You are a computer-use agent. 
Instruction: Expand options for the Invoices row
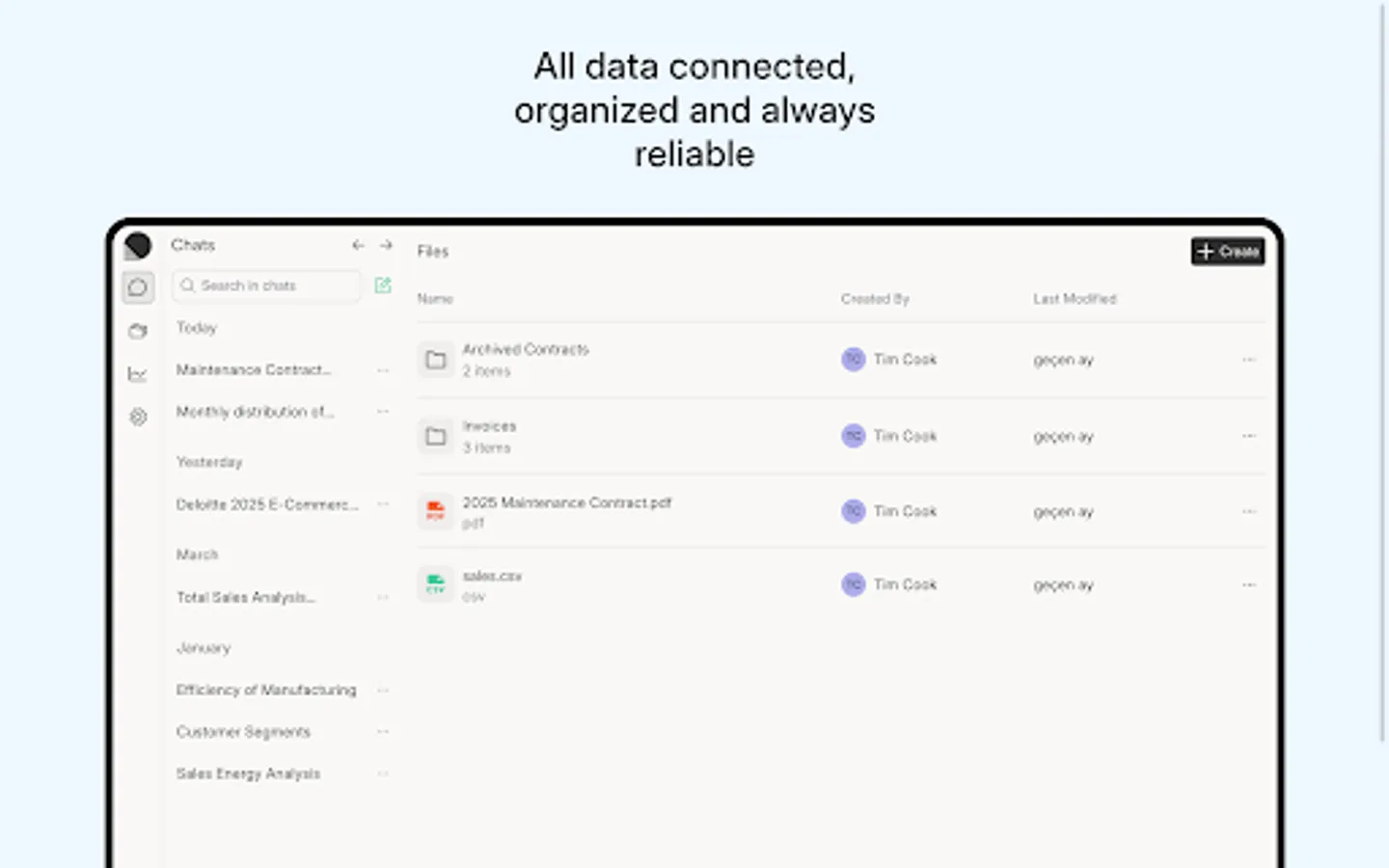click(x=1248, y=436)
